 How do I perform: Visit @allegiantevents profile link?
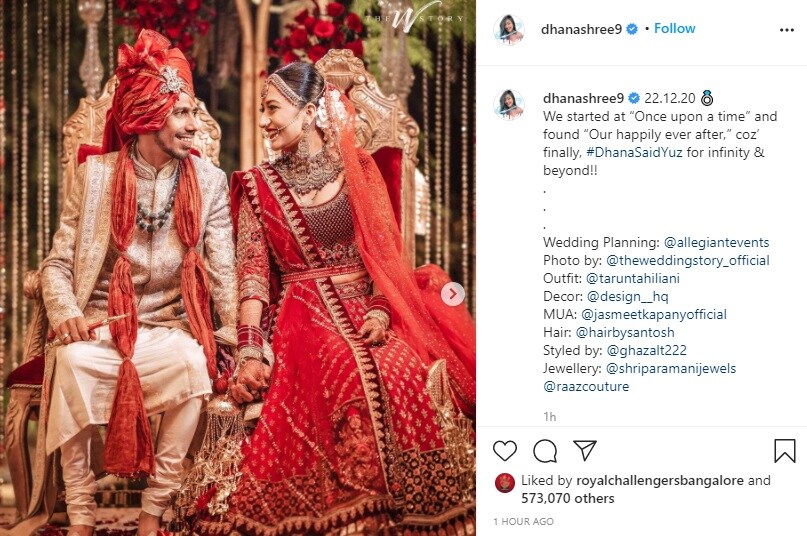pyautogui.click(x=716, y=243)
